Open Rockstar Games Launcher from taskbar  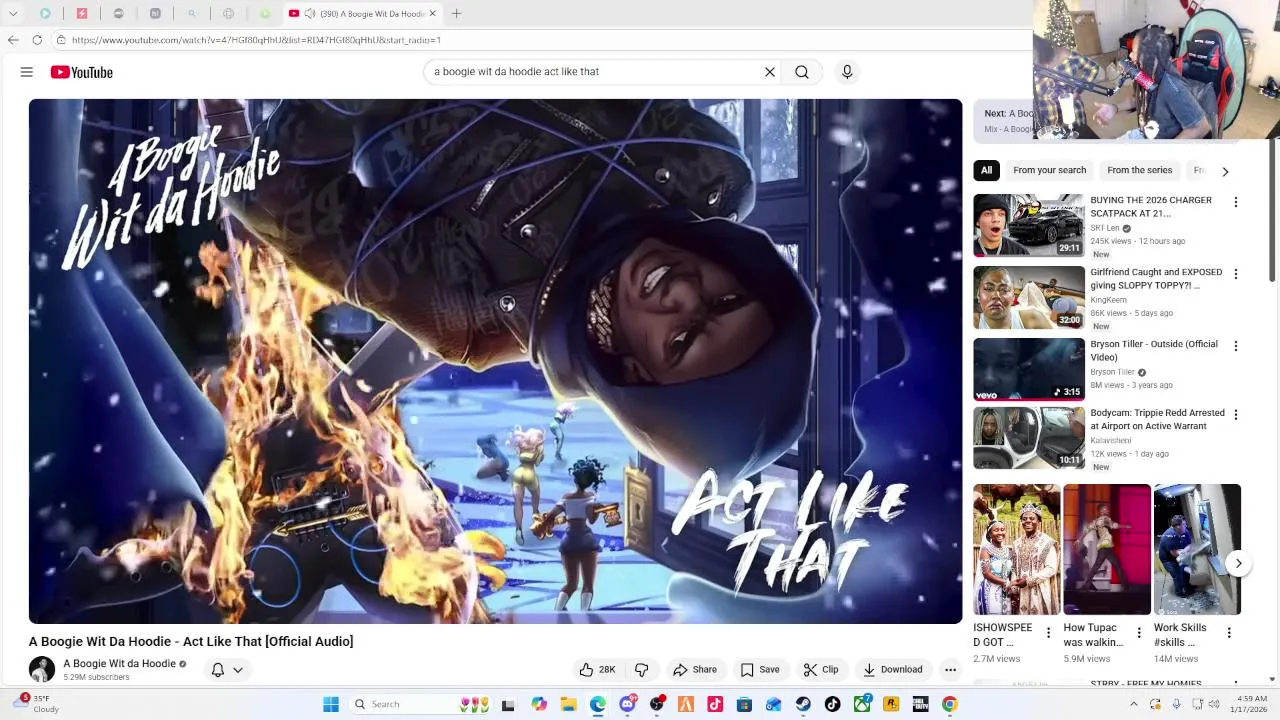[891, 704]
